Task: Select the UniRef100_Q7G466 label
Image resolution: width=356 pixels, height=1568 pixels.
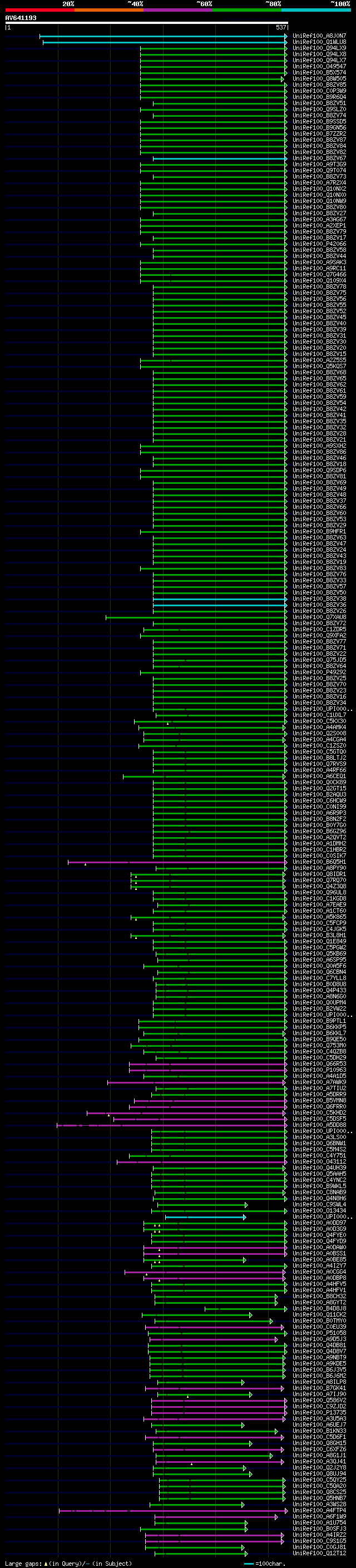Action: pyautogui.click(x=319, y=275)
